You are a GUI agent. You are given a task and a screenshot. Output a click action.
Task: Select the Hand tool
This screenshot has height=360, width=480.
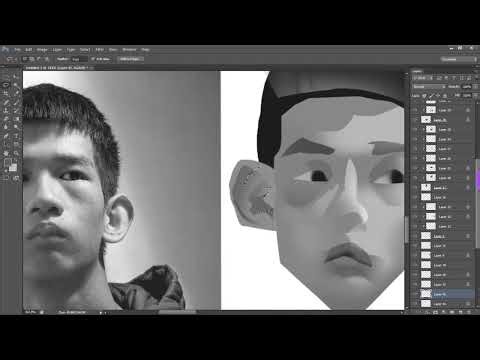[6, 153]
